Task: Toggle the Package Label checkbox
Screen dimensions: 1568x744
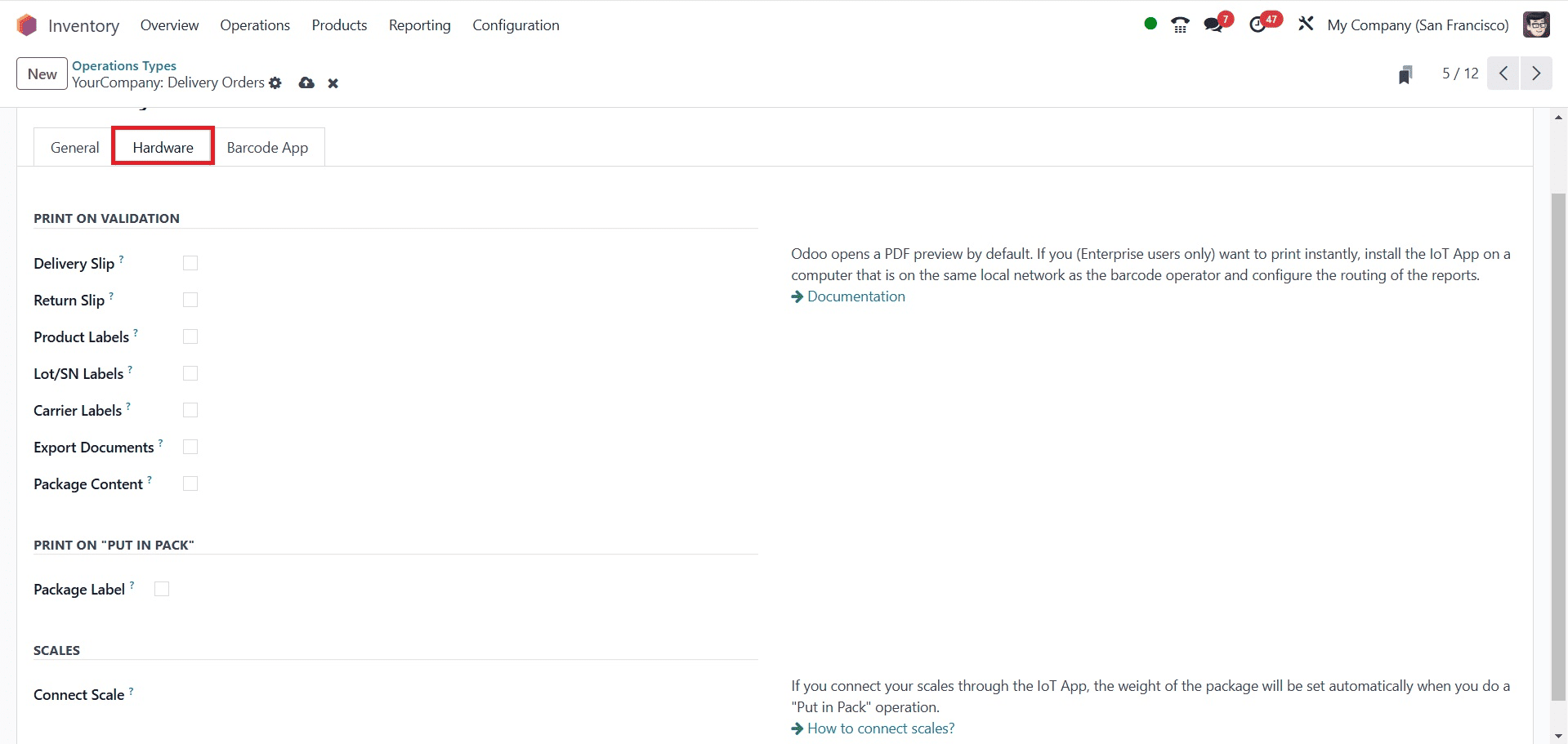Action: click(162, 589)
